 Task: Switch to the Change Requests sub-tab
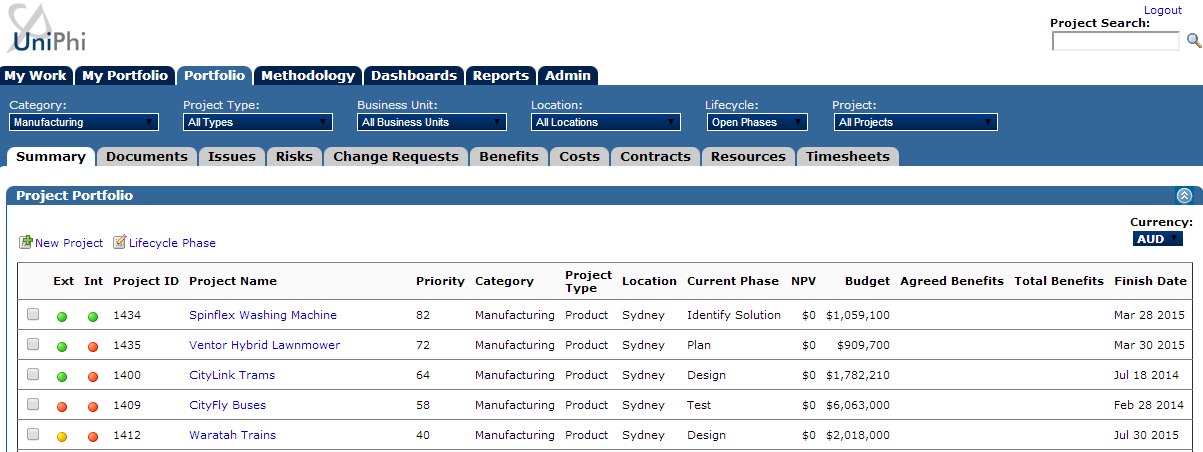pyautogui.click(x=396, y=157)
